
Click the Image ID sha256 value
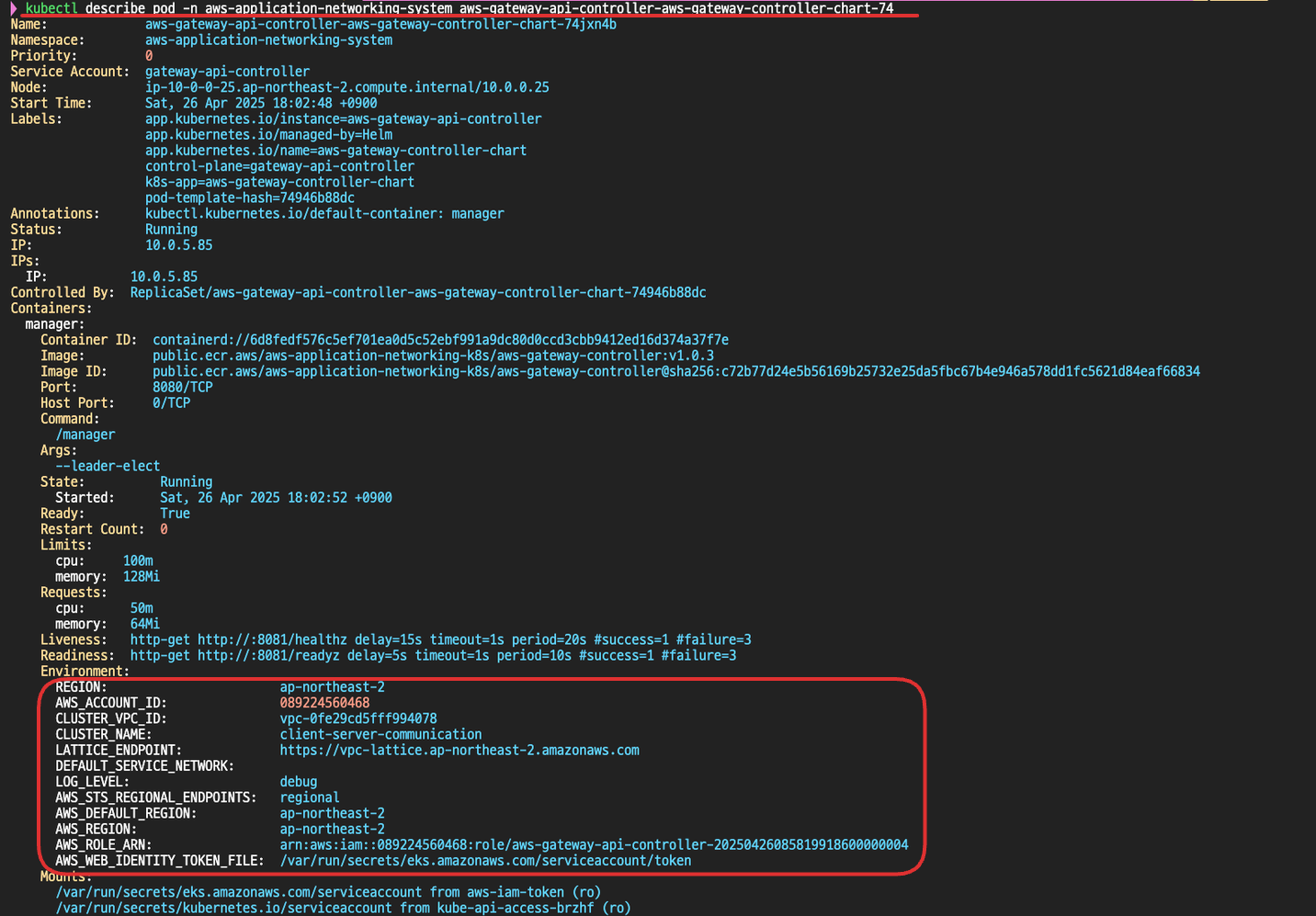[x=676, y=371]
